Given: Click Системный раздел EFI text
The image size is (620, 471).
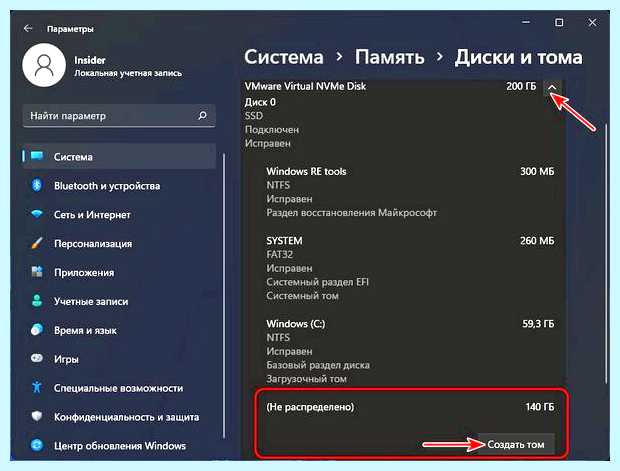Looking at the screenshot, I should pos(318,282).
